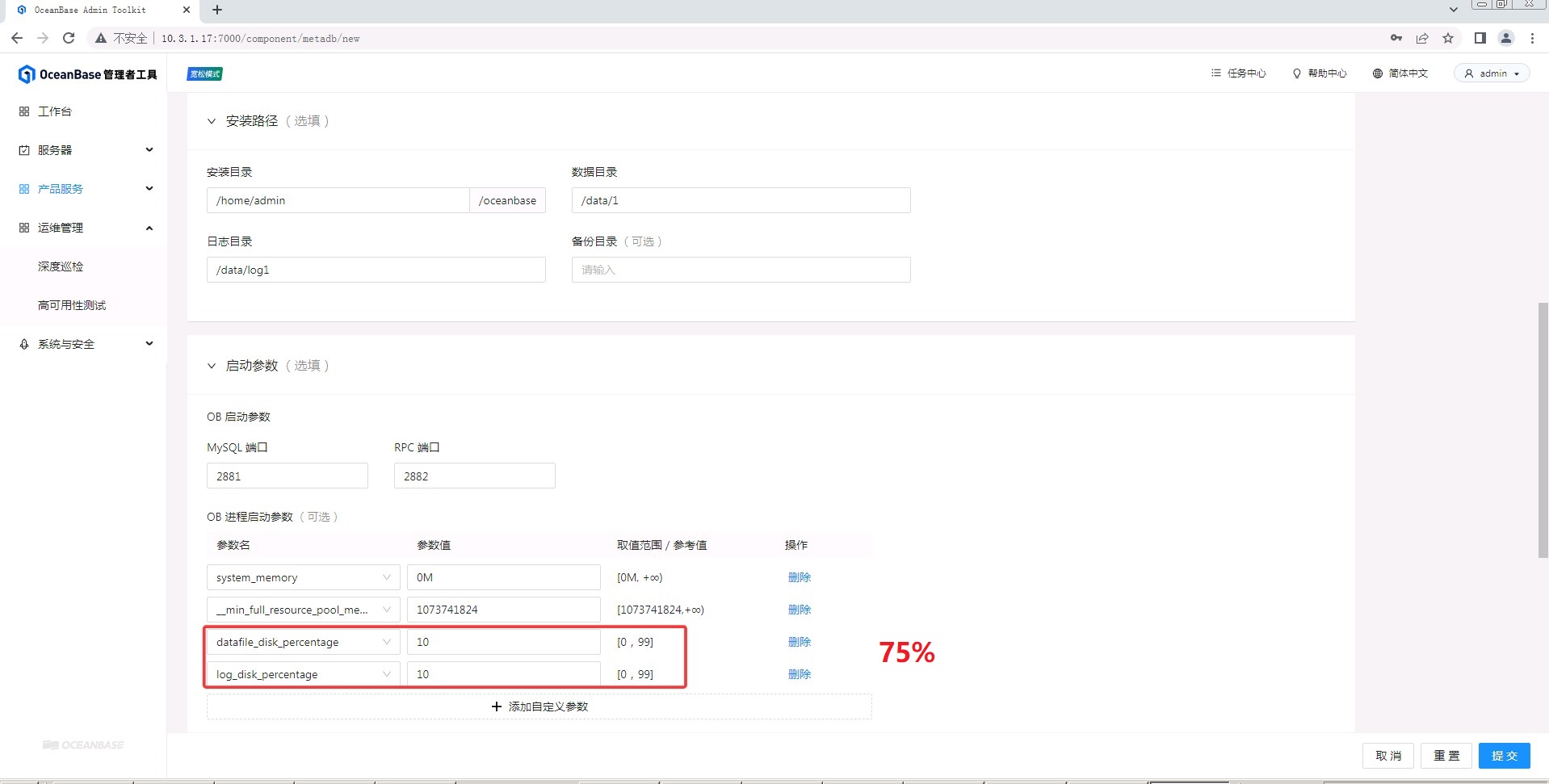This screenshot has width=1549, height=784.
Task: Click the admin user icon
Action: click(x=1469, y=73)
